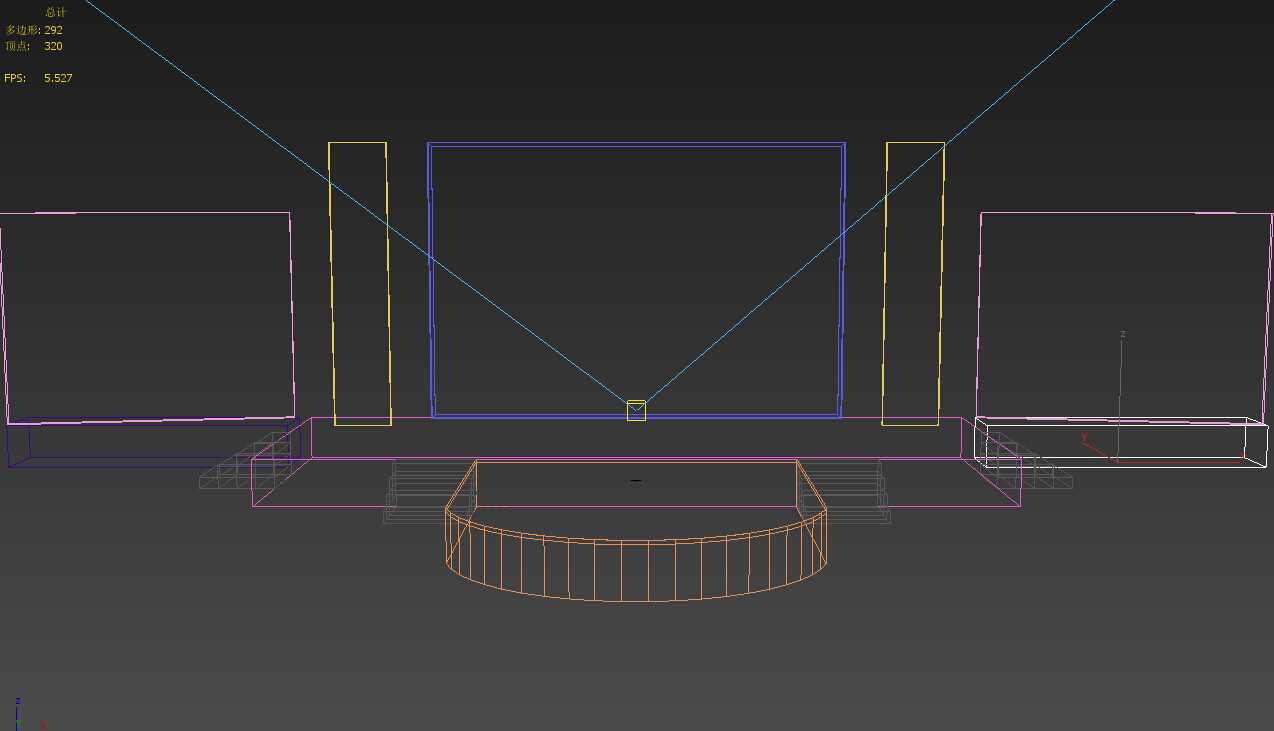Viewport: 1274px width, 731px height.
Task: Click the FPS: 5.527 readout
Action: [x=38, y=77]
